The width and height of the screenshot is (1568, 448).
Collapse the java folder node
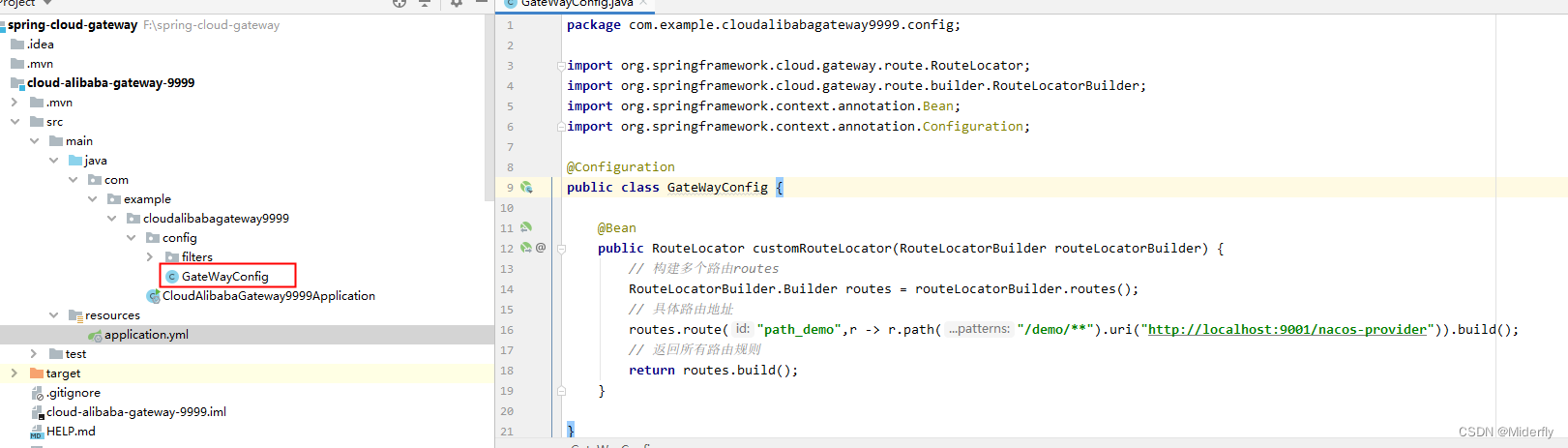tap(53, 161)
